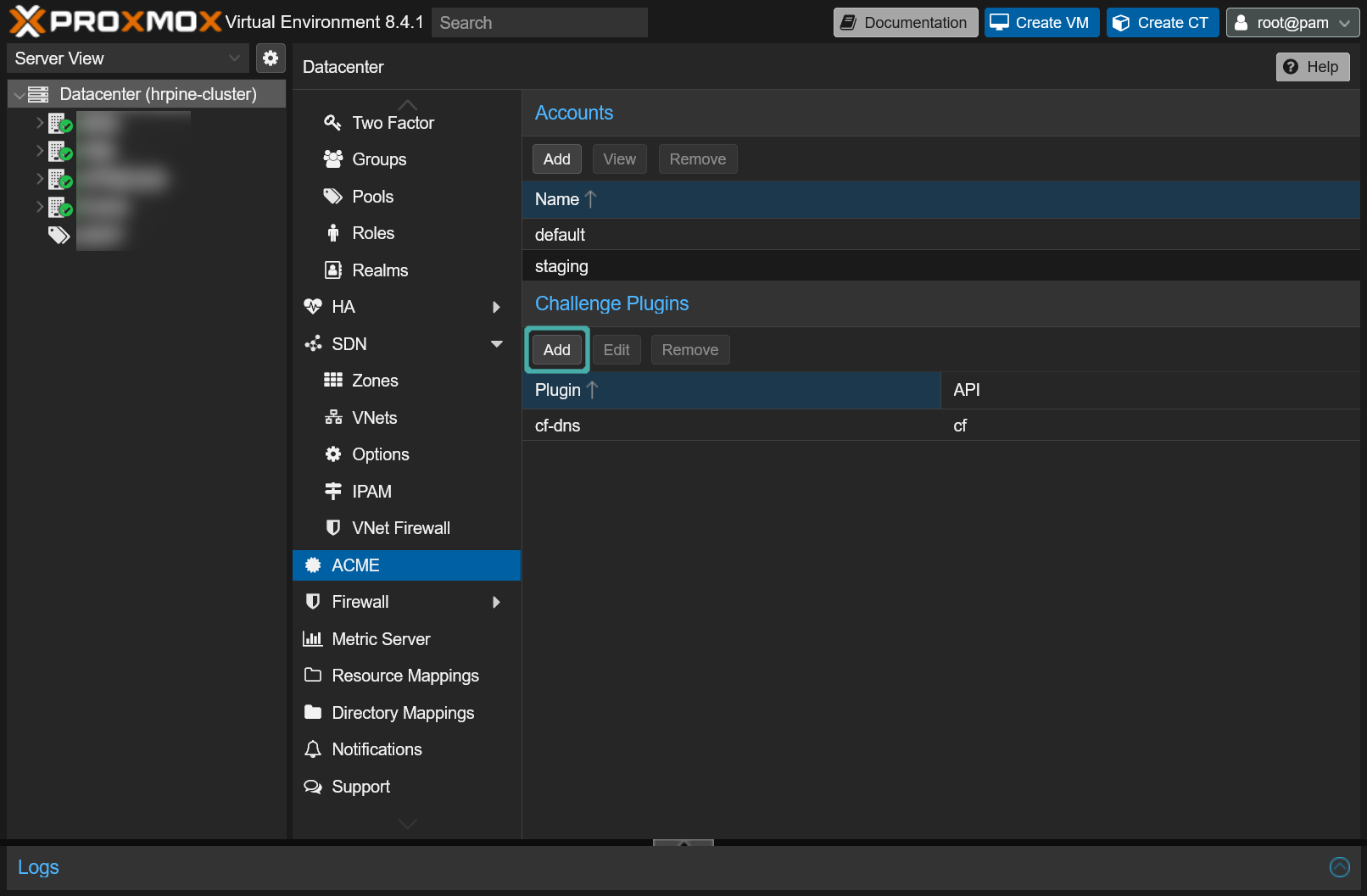Open the Server View settings gear
Viewport: 1367px width, 896px height.
[271, 58]
